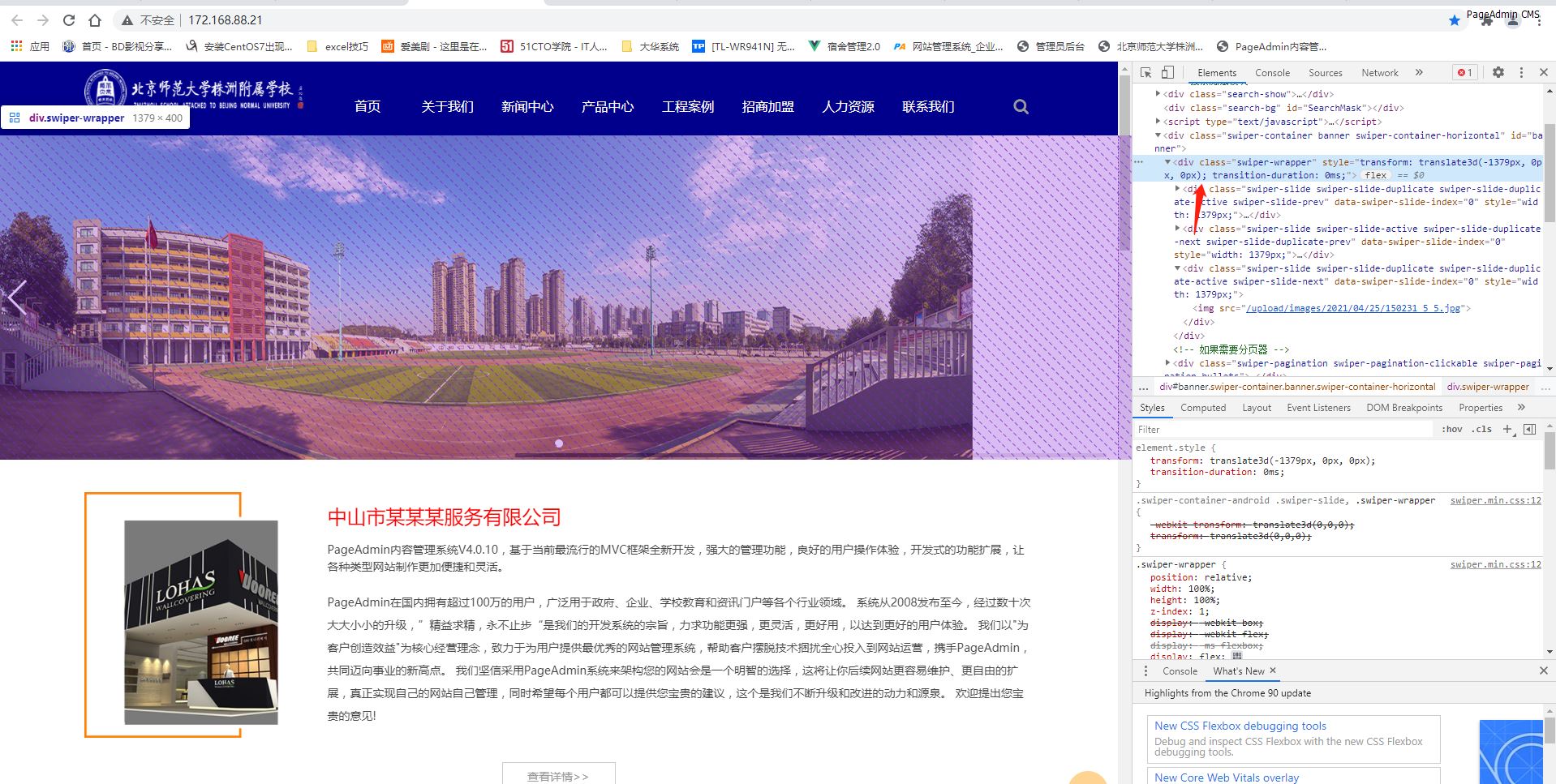
Task: Click the browser back arrow
Action: pos(17,20)
